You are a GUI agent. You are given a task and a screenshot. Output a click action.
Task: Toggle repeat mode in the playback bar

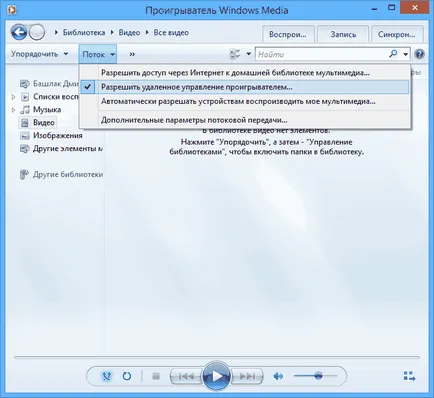pos(127,376)
